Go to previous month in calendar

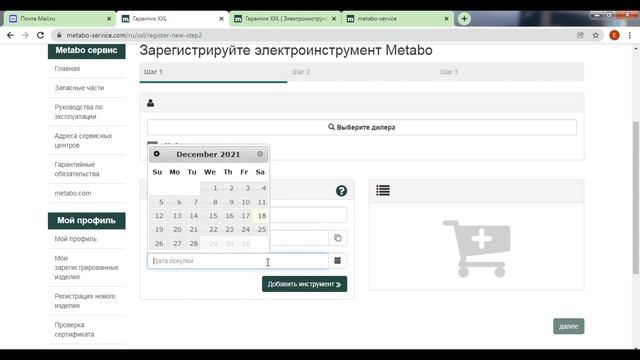[157, 154]
